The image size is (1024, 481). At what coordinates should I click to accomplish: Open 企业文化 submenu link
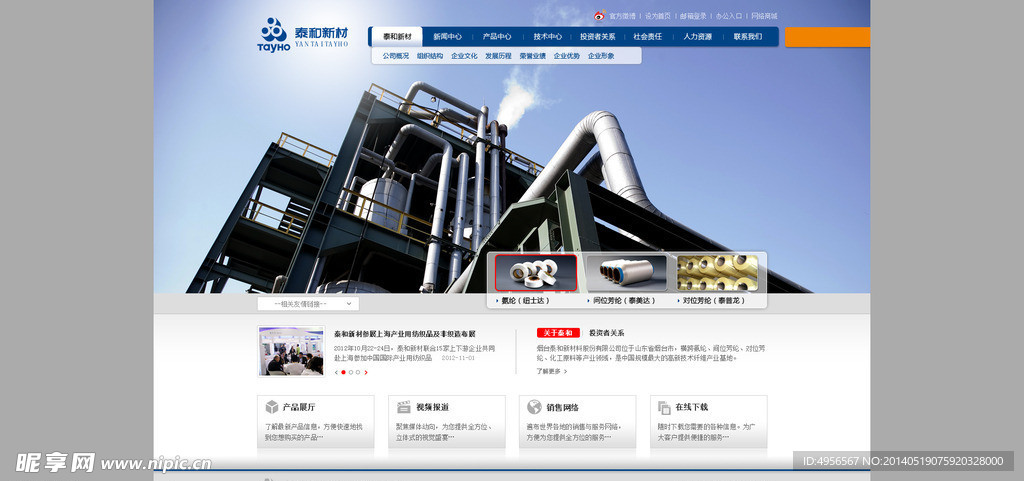tap(464, 56)
